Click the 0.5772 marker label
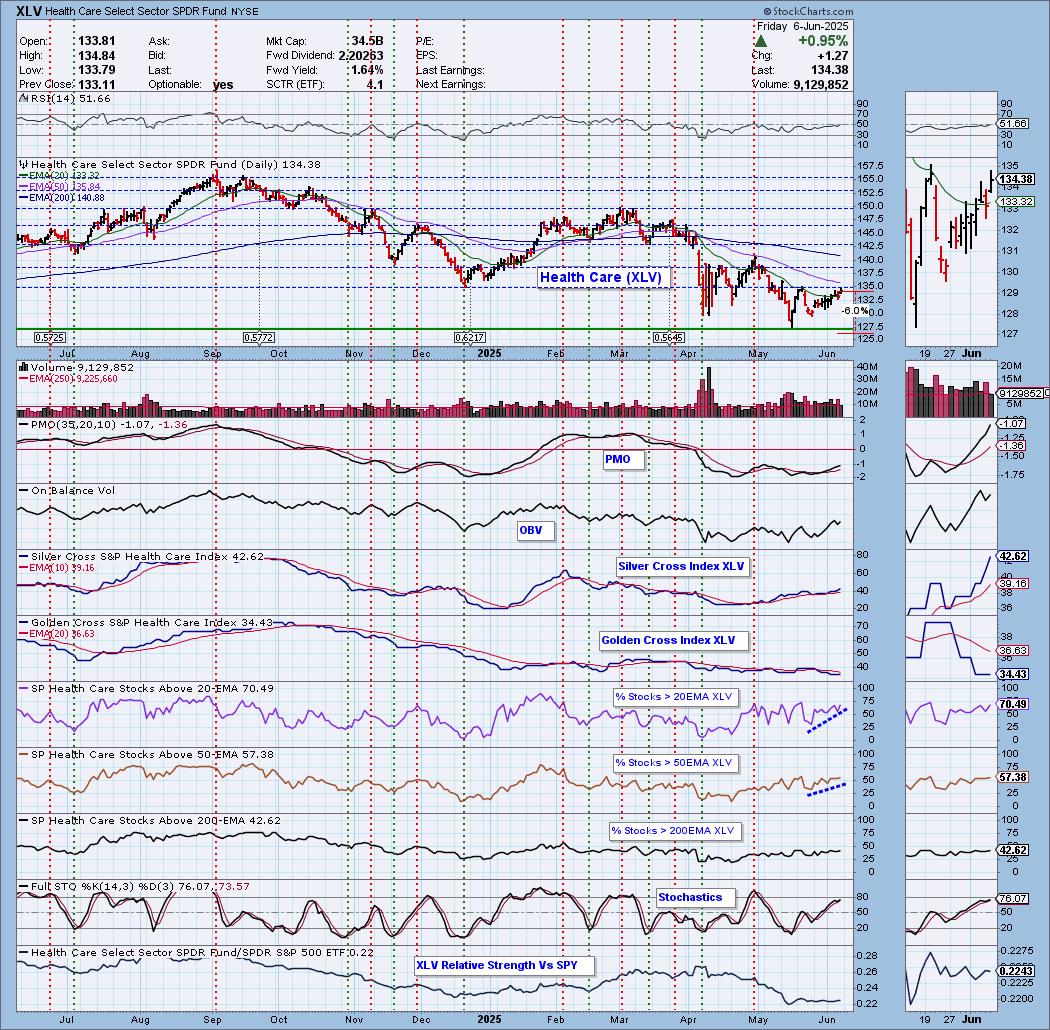The image size is (1050, 1030). [x=258, y=338]
